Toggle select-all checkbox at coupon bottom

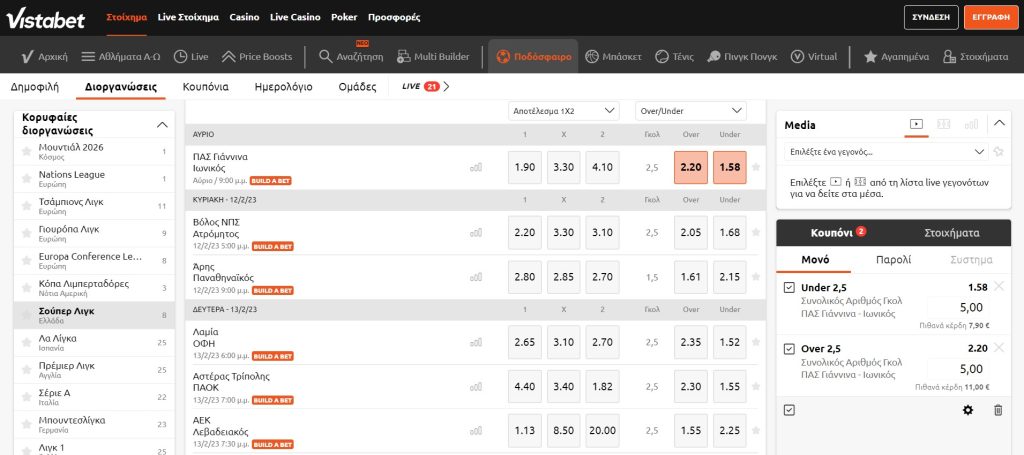(x=789, y=410)
